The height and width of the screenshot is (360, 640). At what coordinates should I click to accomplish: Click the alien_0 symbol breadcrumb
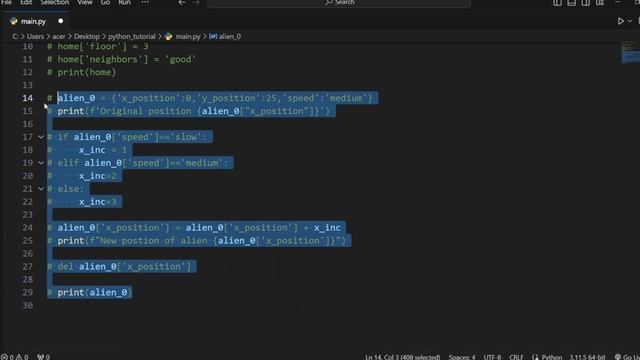pyautogui.click(x=225, y=36)
